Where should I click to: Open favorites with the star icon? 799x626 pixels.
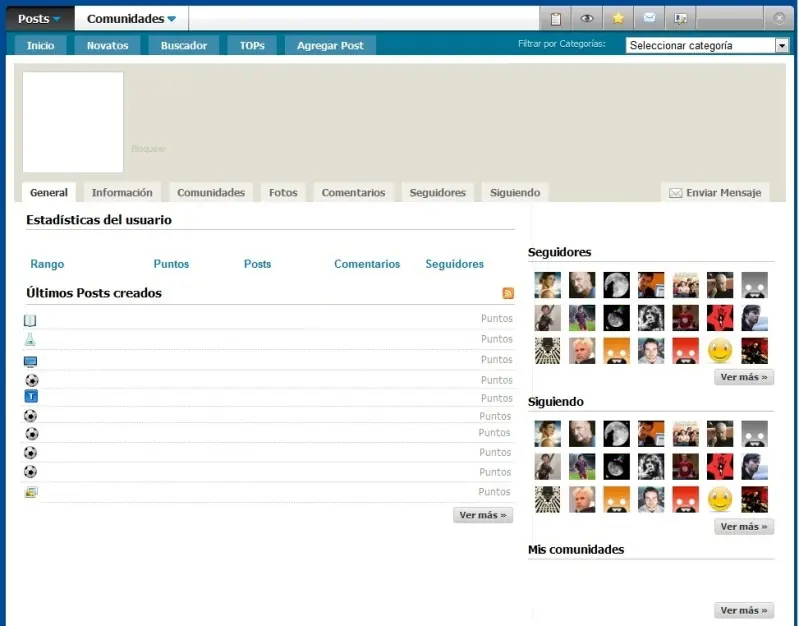coord(618,18)
